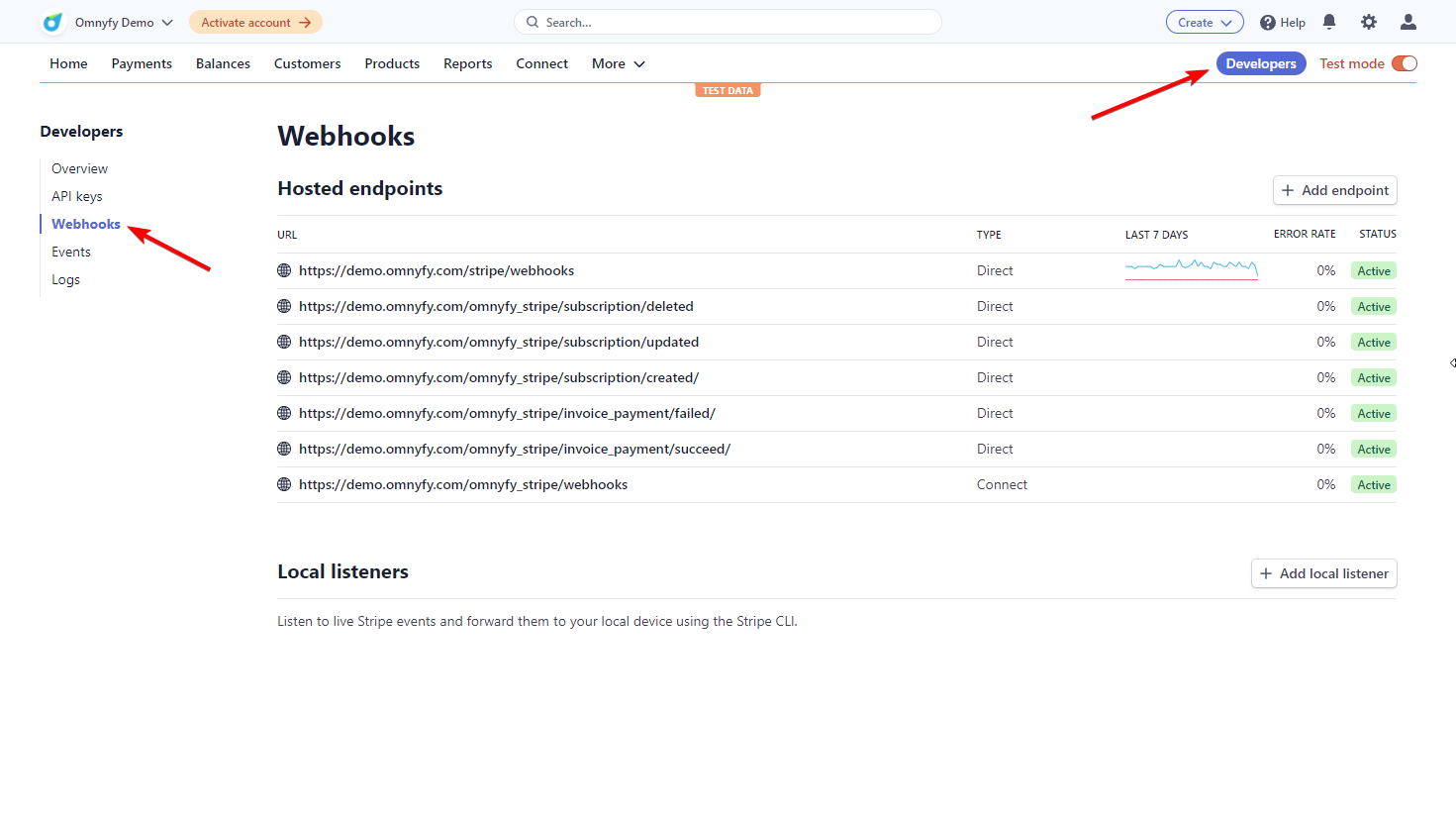Screen dimensions: 1456x816
Task: Expand the More menu
Action: point(618,63)
